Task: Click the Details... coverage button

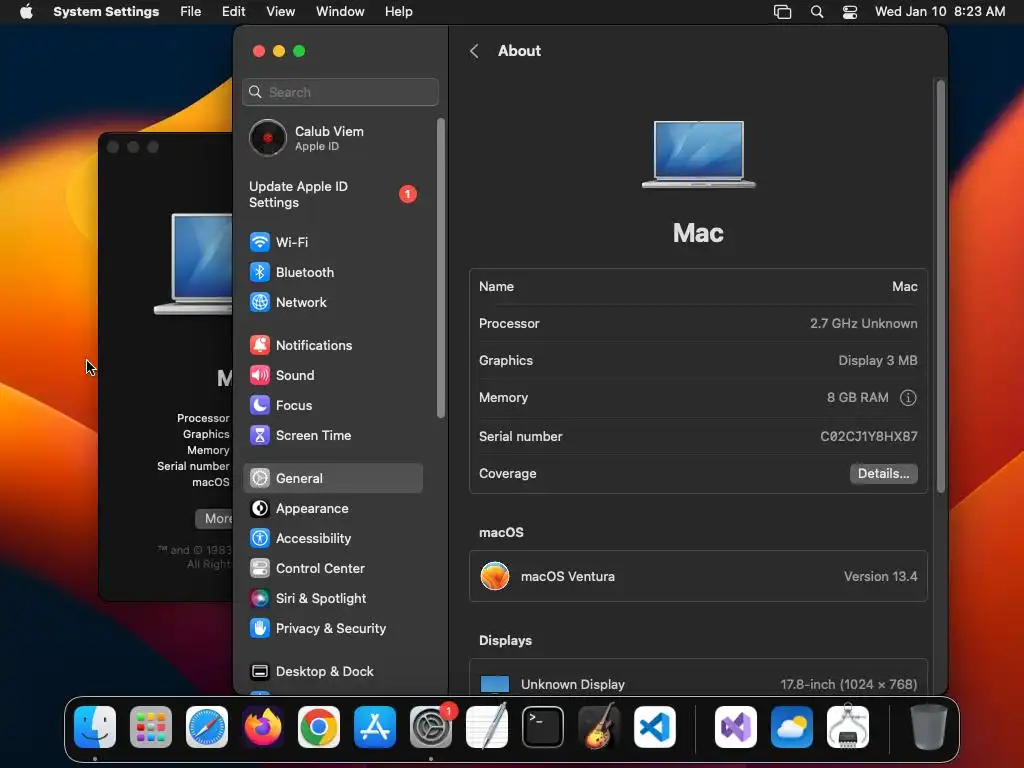Action: 884,473
